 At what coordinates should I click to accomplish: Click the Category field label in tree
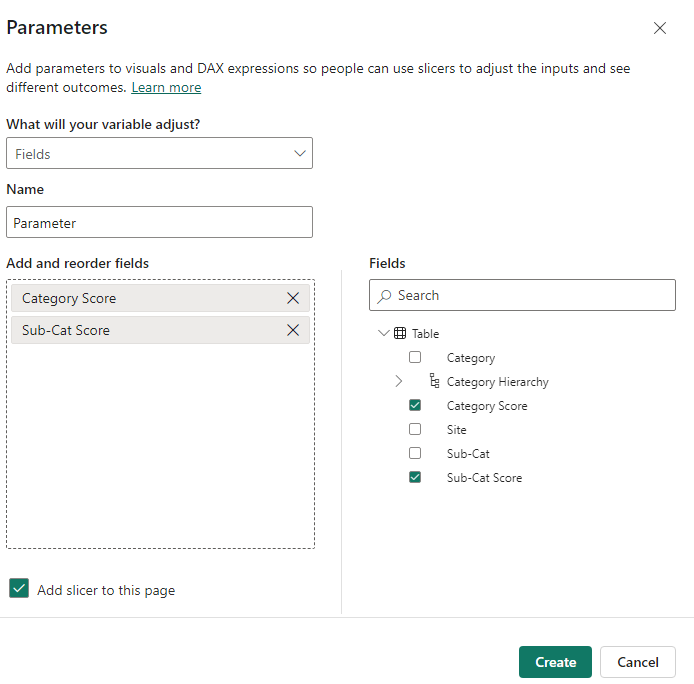(x=470, y=358)
